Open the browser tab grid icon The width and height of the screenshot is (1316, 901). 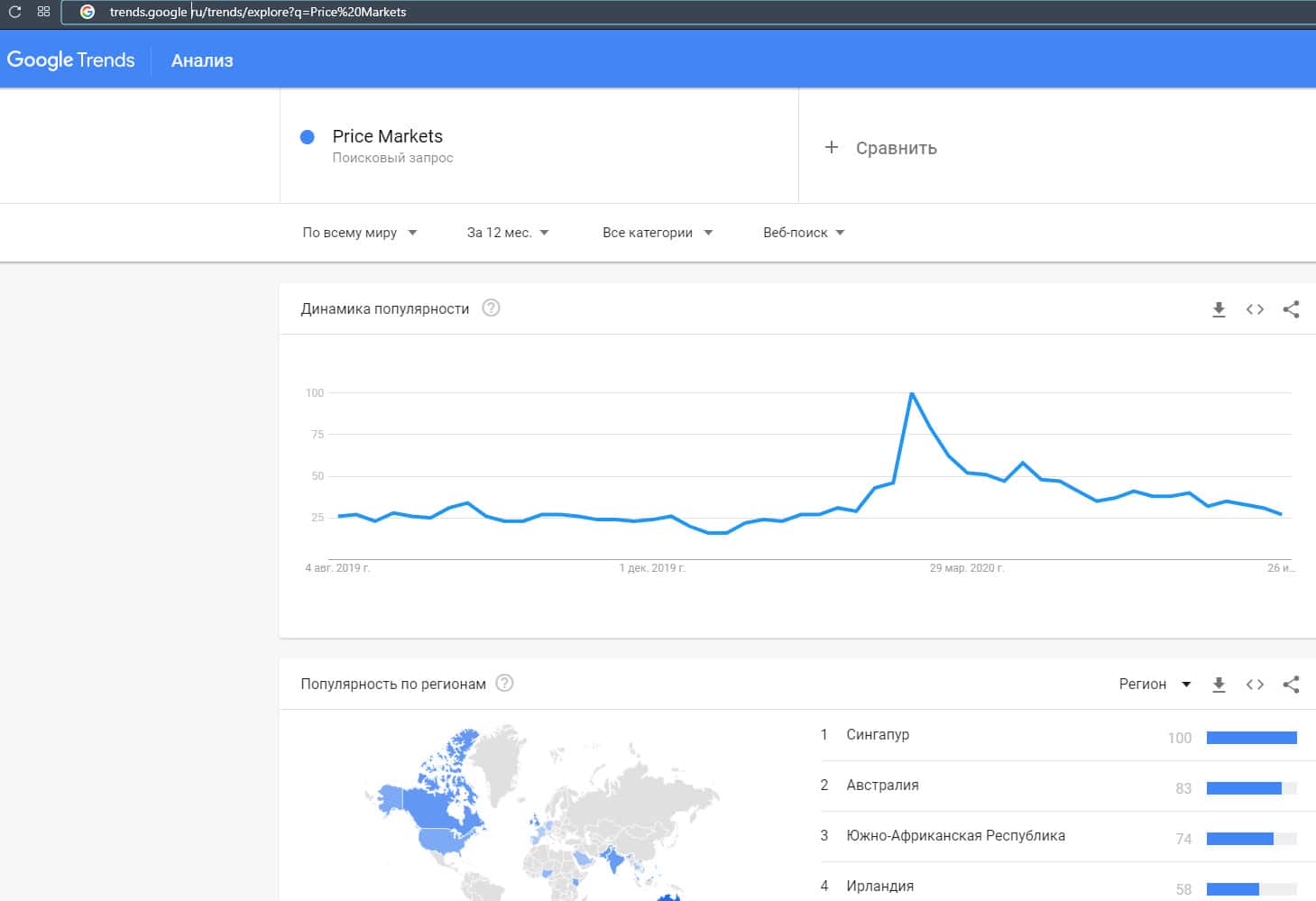[x=43, y=12]
